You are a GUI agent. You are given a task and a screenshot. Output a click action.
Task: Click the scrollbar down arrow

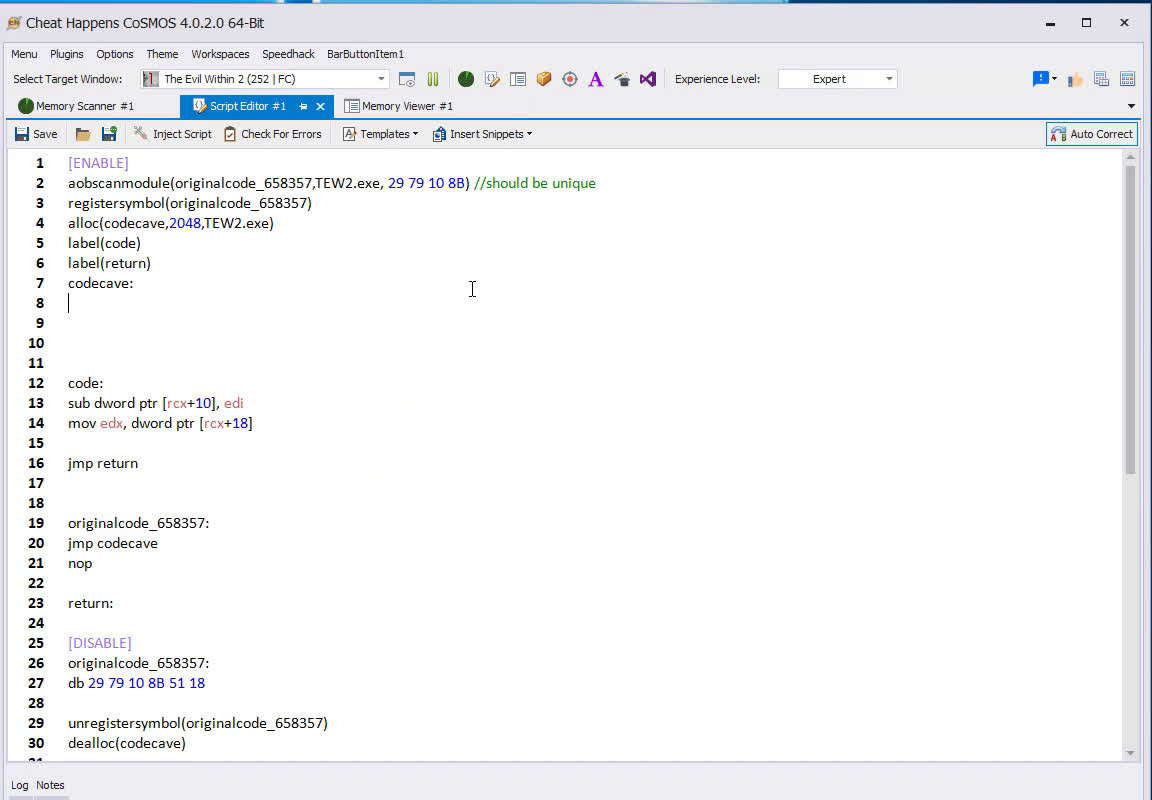[1130, 753]
